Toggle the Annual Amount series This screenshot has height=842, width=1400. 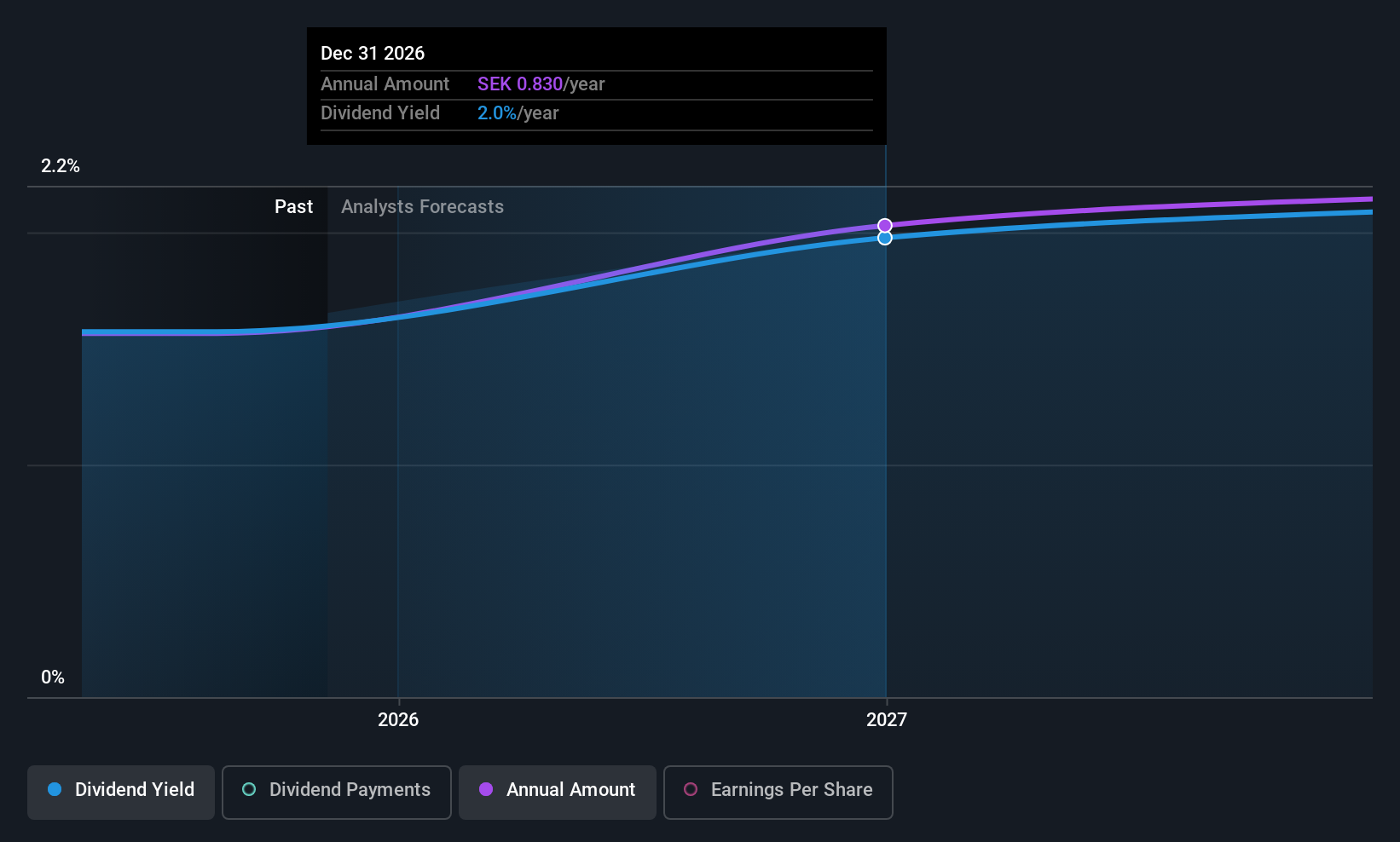(558, 792)
